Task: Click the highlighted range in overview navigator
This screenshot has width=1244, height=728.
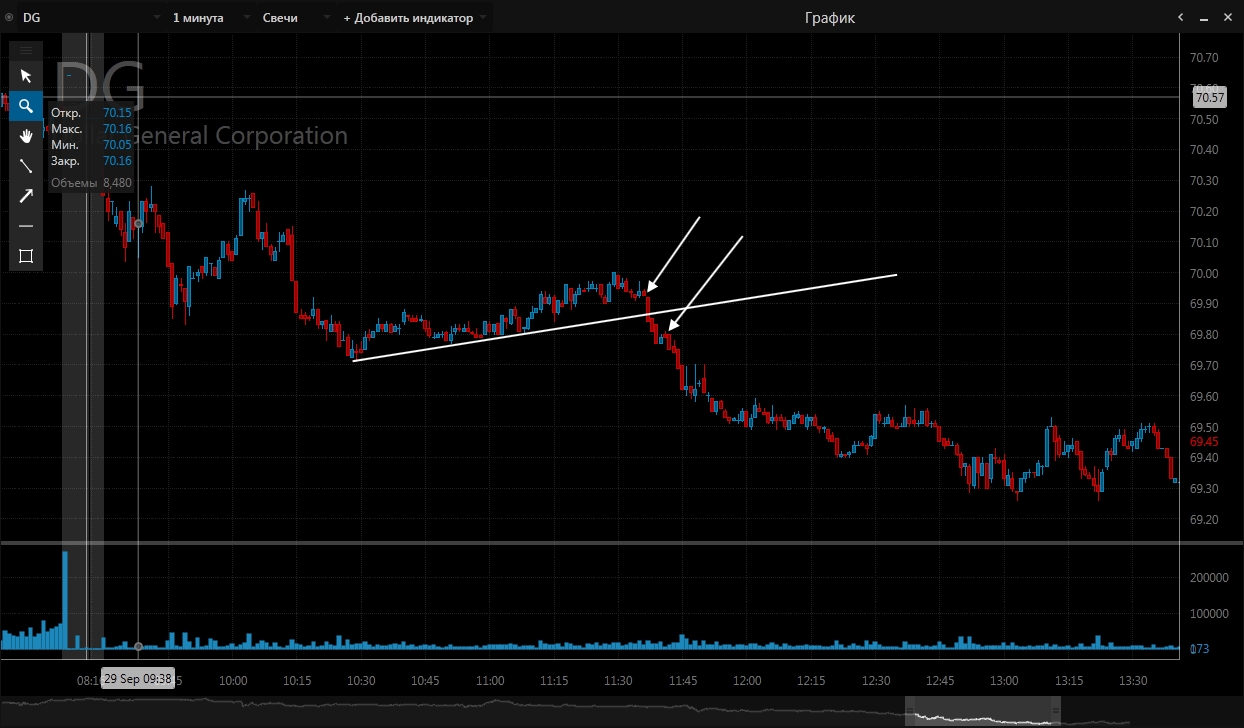Action: coord(980,711)
